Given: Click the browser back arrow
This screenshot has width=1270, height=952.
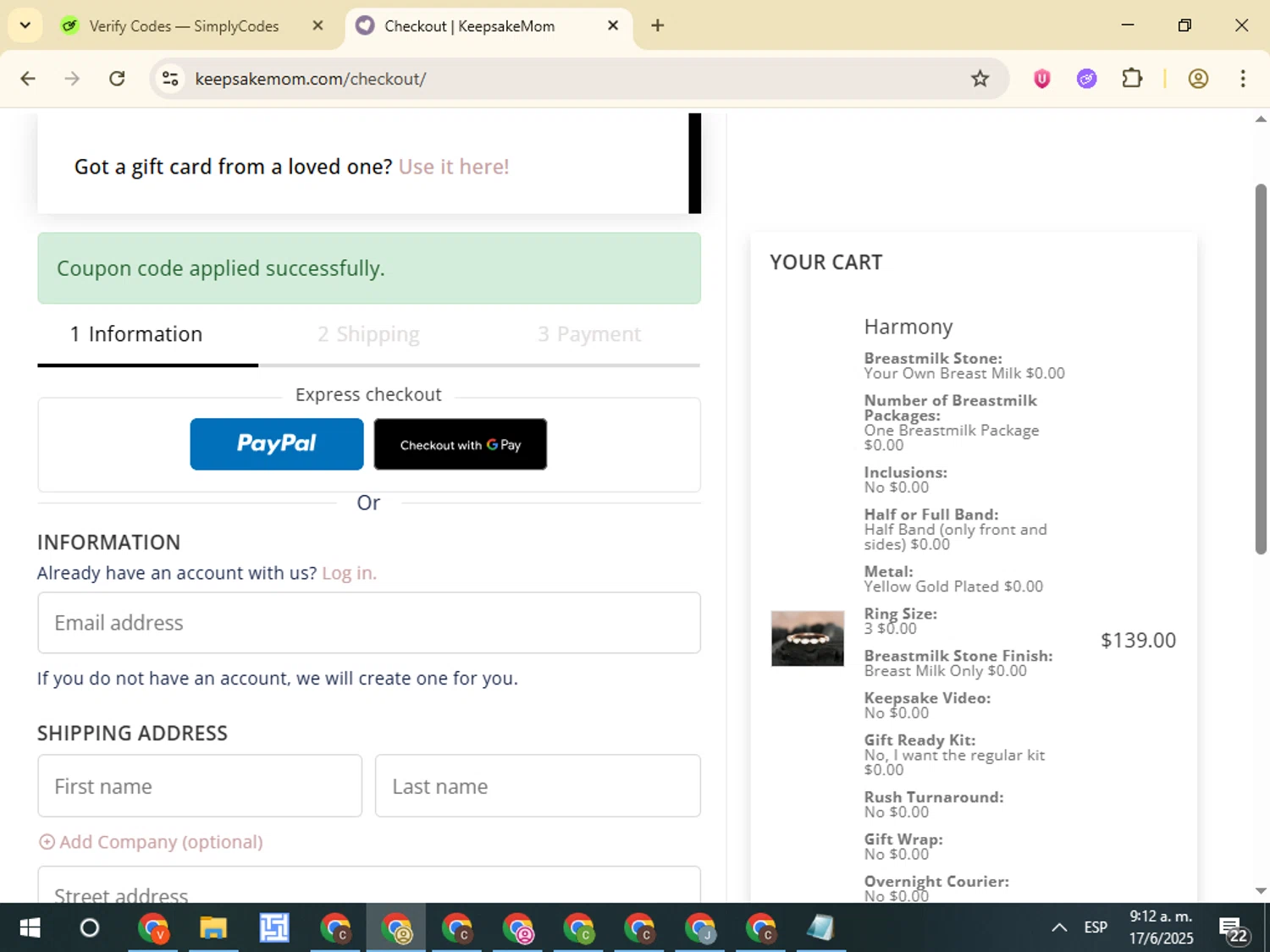Looking at the screenshot, I should [28, 79].
